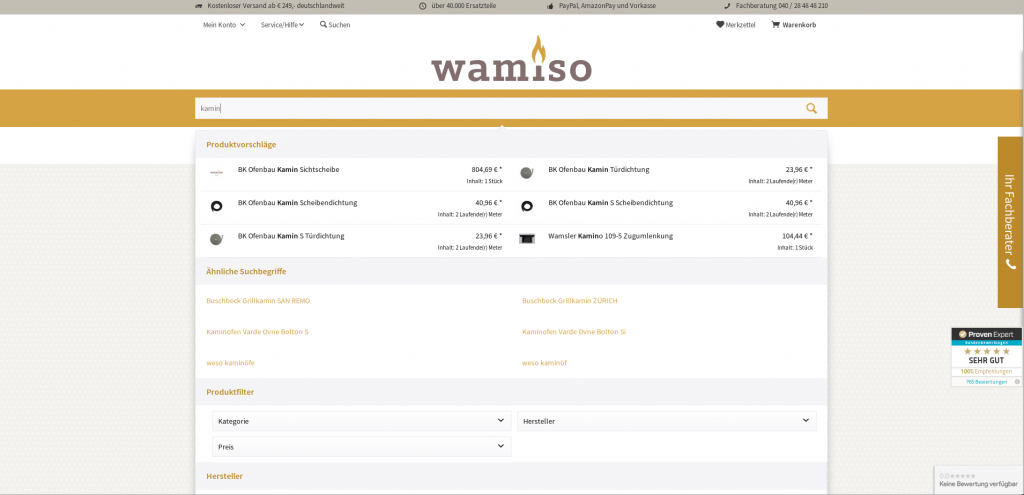Viewport: 1024px width, 495px height.
Task: Open the Preis filter dropdown
Action: pyautogui.click(x=362, y=447)
